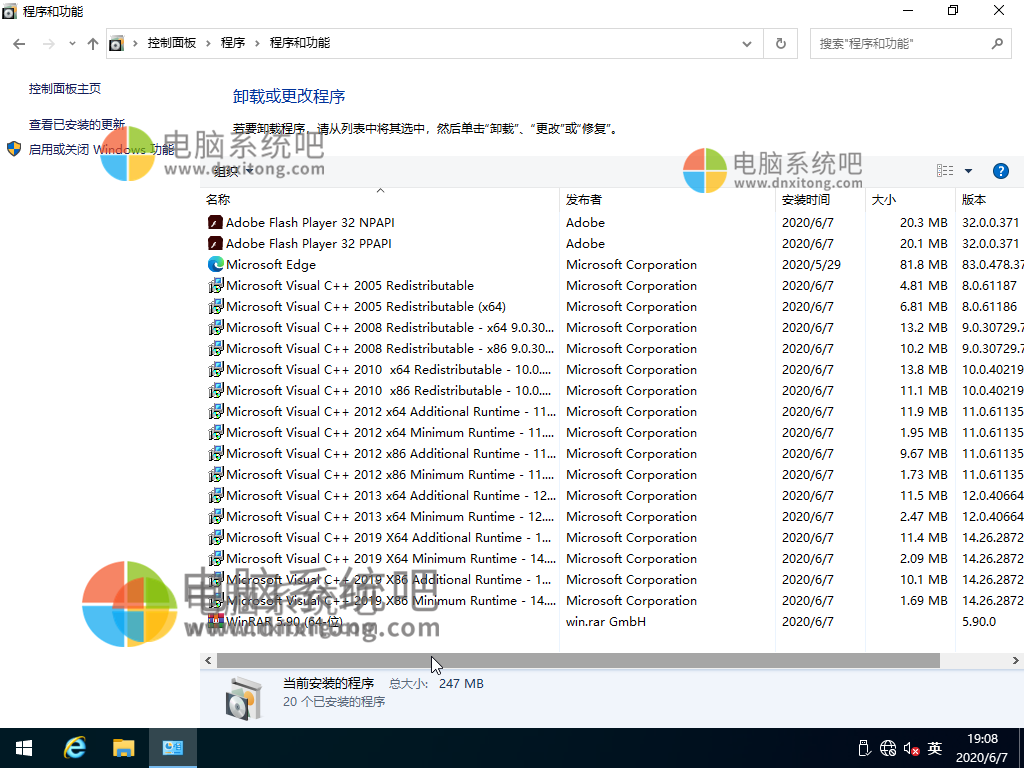1024x768 pixels.
Task: Switch input language via 英 indicator
Action: pos(934,747)
